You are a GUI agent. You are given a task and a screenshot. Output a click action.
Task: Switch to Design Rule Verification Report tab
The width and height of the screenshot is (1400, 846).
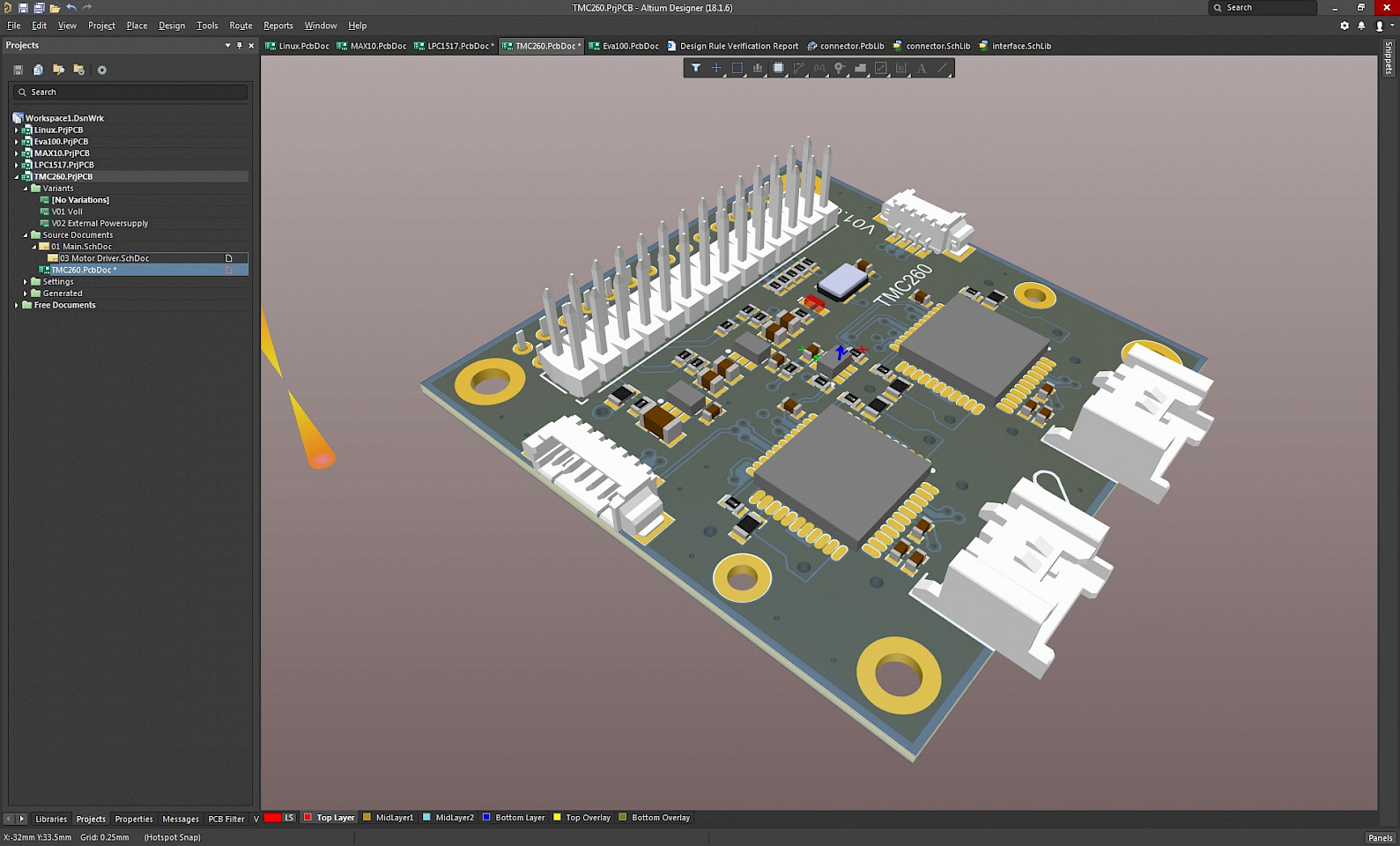click(732, 46)
